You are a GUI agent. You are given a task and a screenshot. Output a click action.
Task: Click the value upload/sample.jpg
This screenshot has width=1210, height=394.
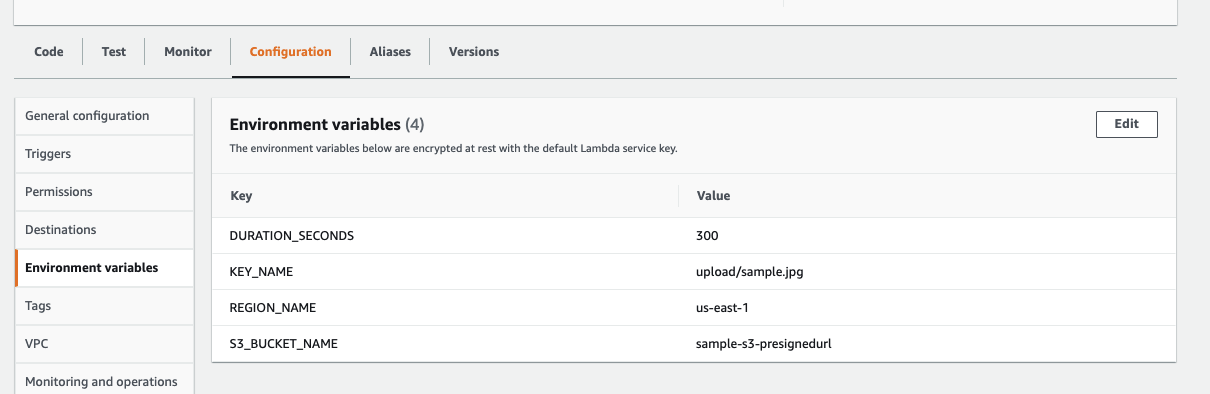pos(749,272)
